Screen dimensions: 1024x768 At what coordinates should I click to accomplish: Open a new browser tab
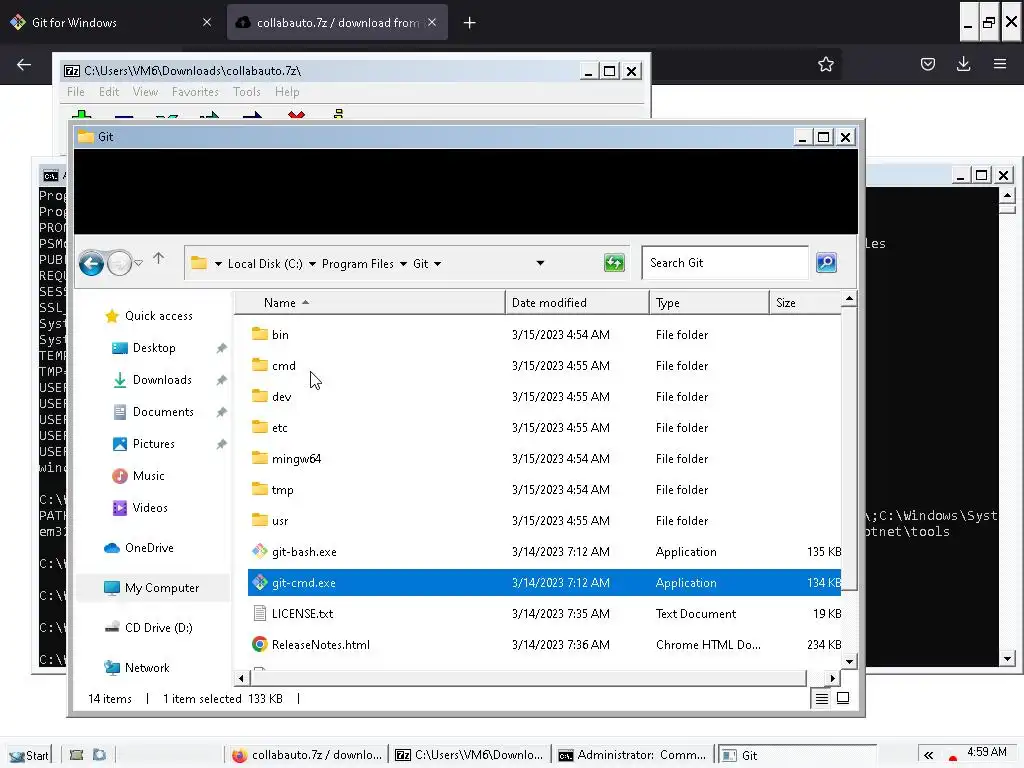[x=470, y=23]
